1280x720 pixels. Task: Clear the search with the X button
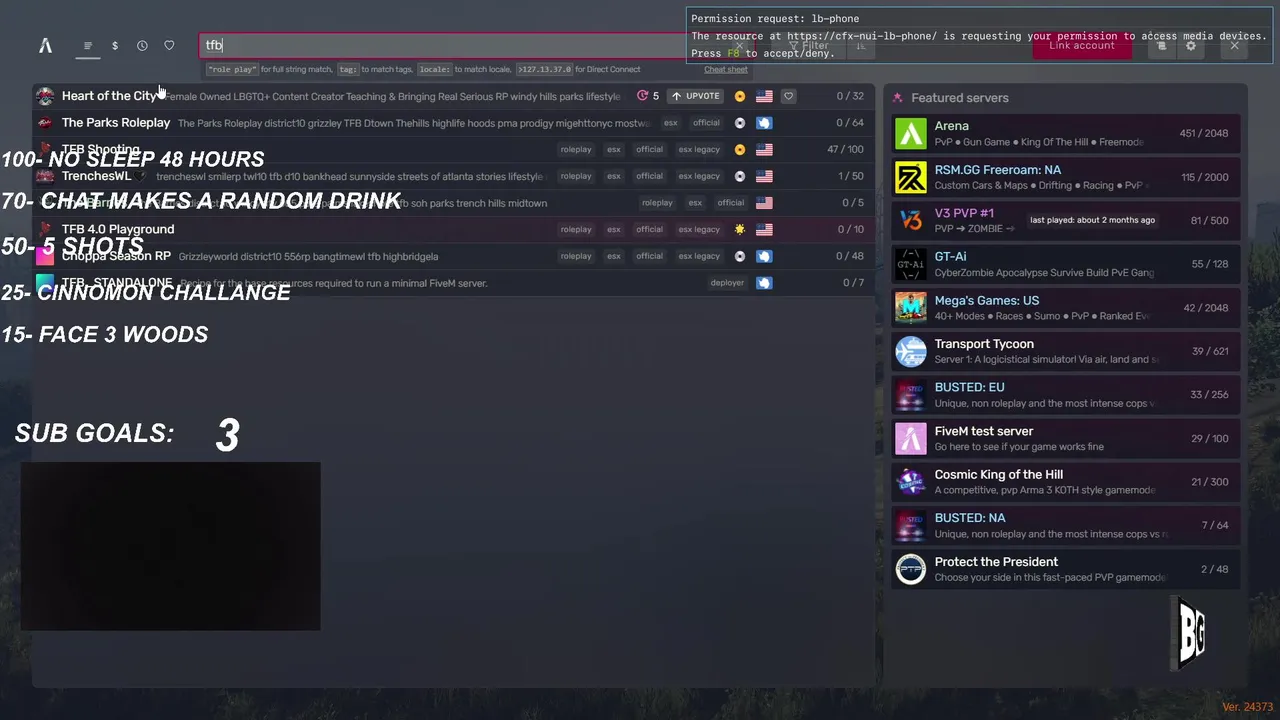[x=739, y=45]
